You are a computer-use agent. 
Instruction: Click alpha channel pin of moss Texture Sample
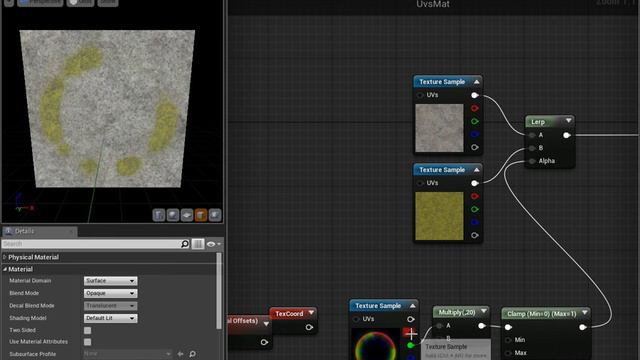(474, 235)
